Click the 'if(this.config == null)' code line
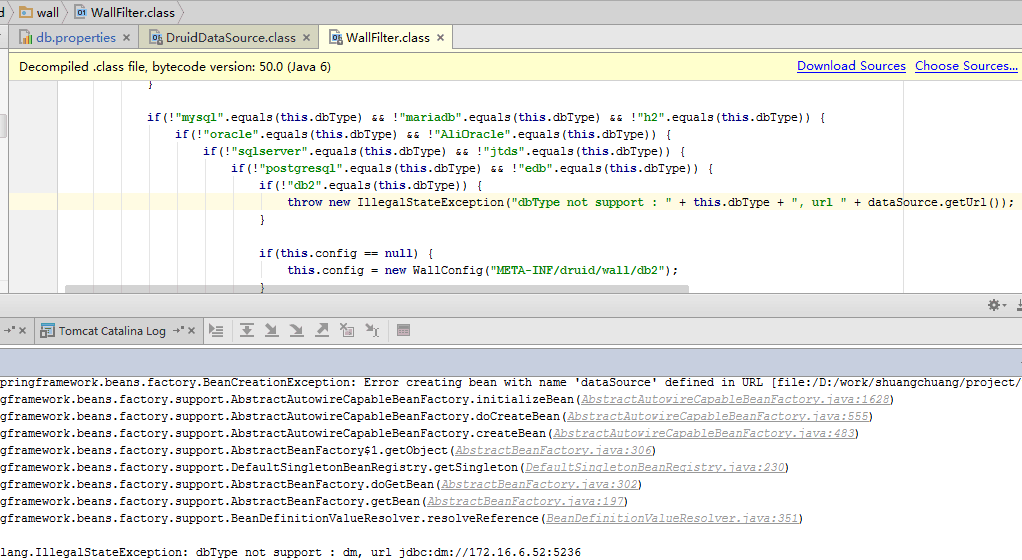Viewport: 1022px width, 560px height. 346,253
